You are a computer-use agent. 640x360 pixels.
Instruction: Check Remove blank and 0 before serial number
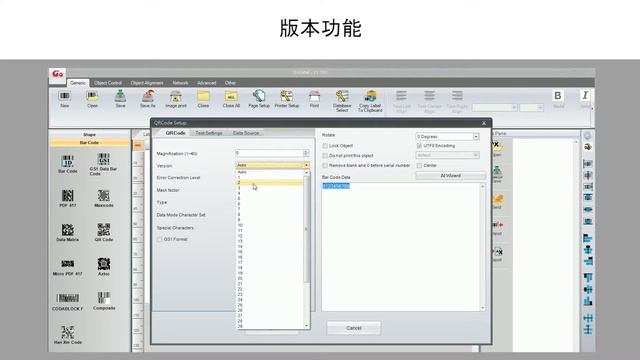(325, 166)
